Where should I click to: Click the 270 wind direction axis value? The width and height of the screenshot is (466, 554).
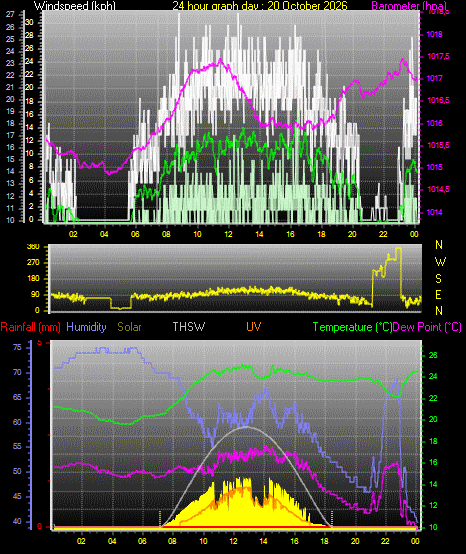pyautogui.click(x=34, y=263)
